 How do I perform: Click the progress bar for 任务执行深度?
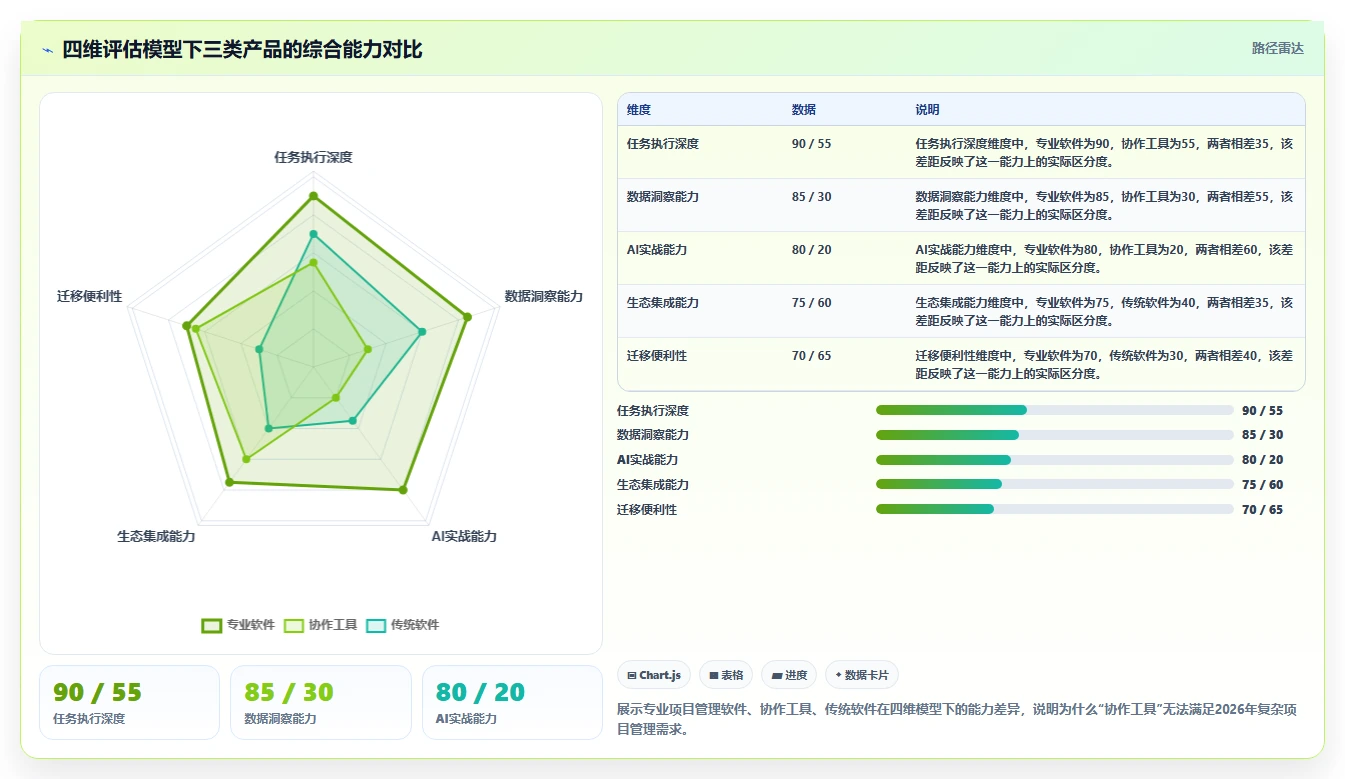click(1055, 410)
